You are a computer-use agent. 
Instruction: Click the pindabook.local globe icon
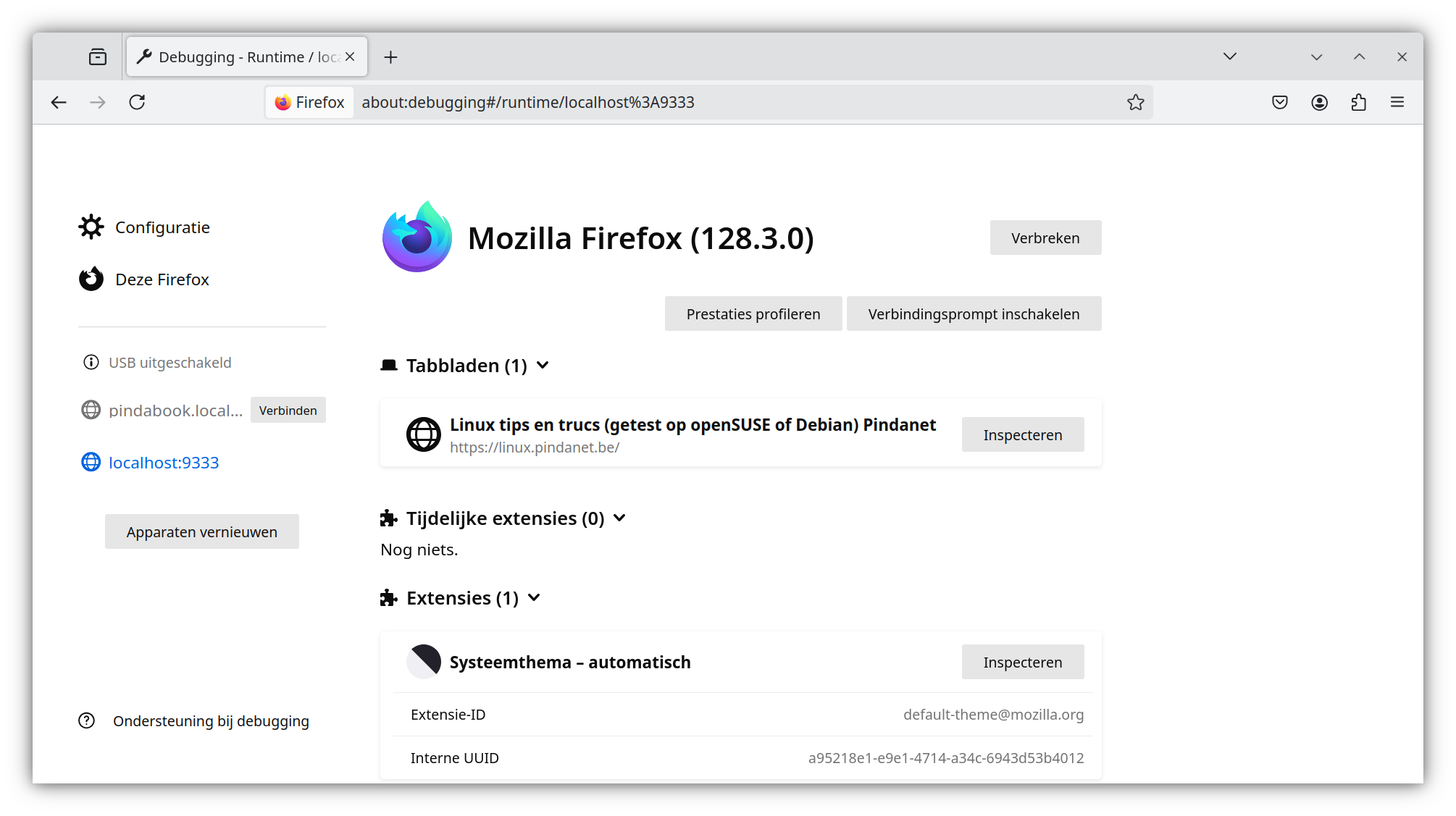click(x=89, y=410)
